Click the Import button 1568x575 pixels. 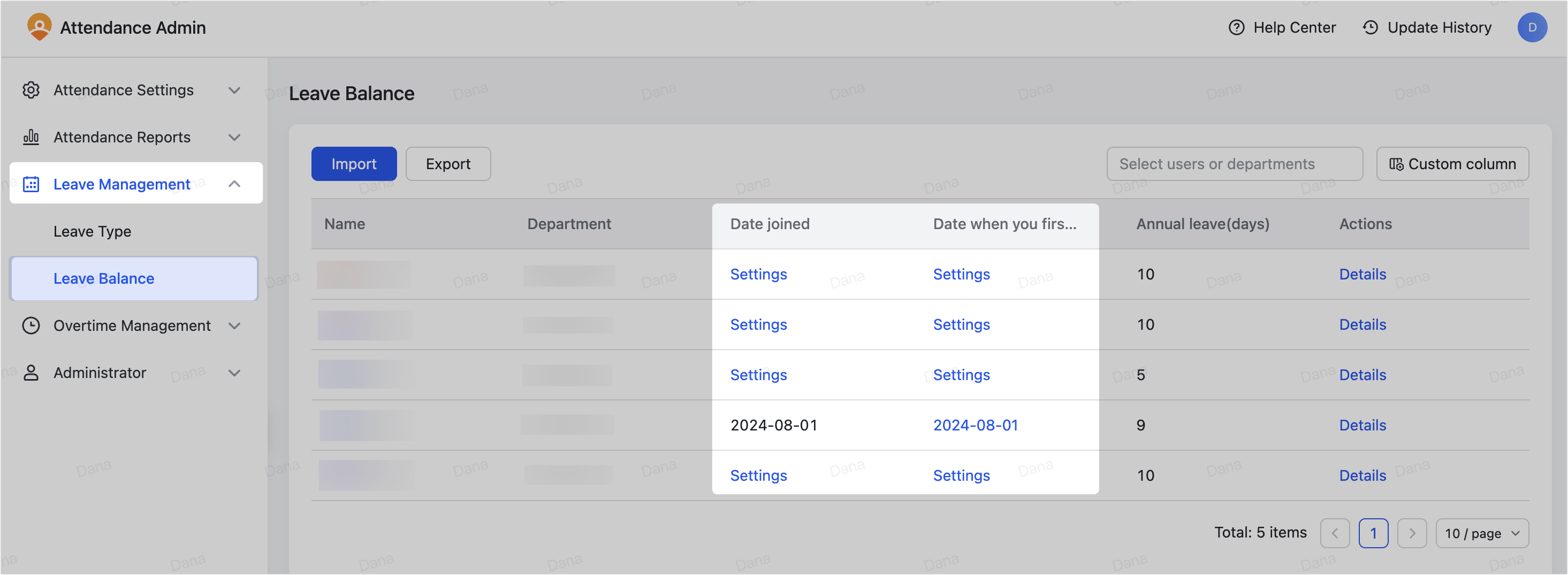[354, 163]
